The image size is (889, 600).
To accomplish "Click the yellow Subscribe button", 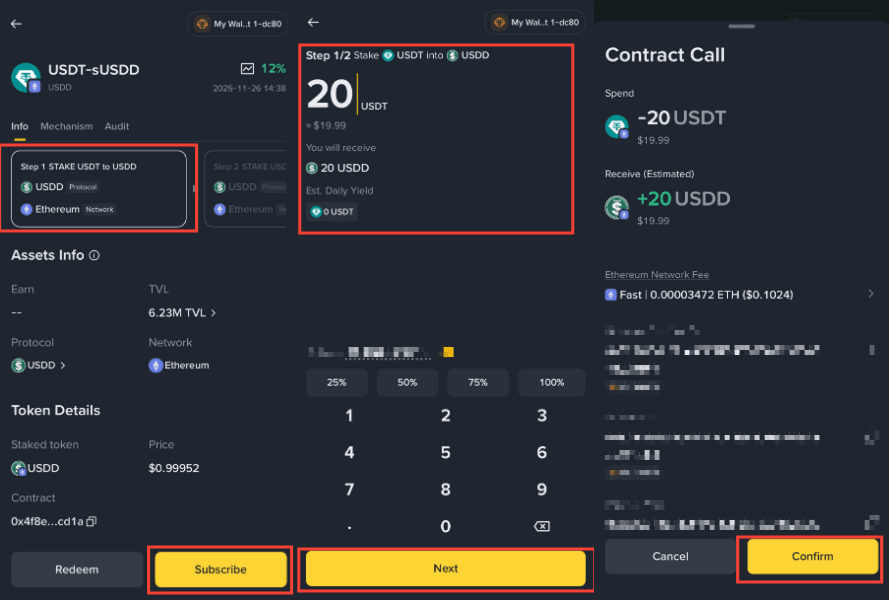I will click(221, 569).
